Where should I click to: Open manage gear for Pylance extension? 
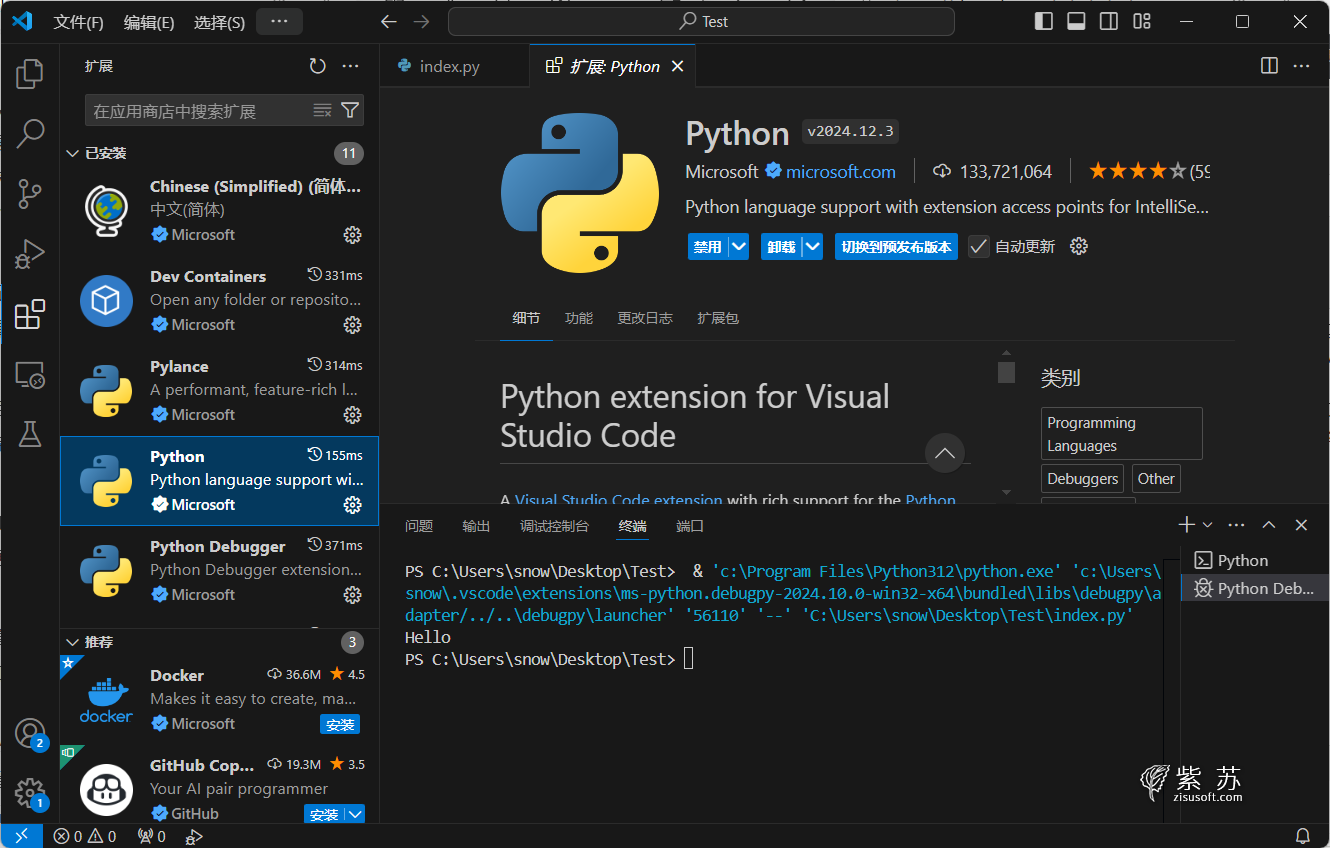coord(352,415)
